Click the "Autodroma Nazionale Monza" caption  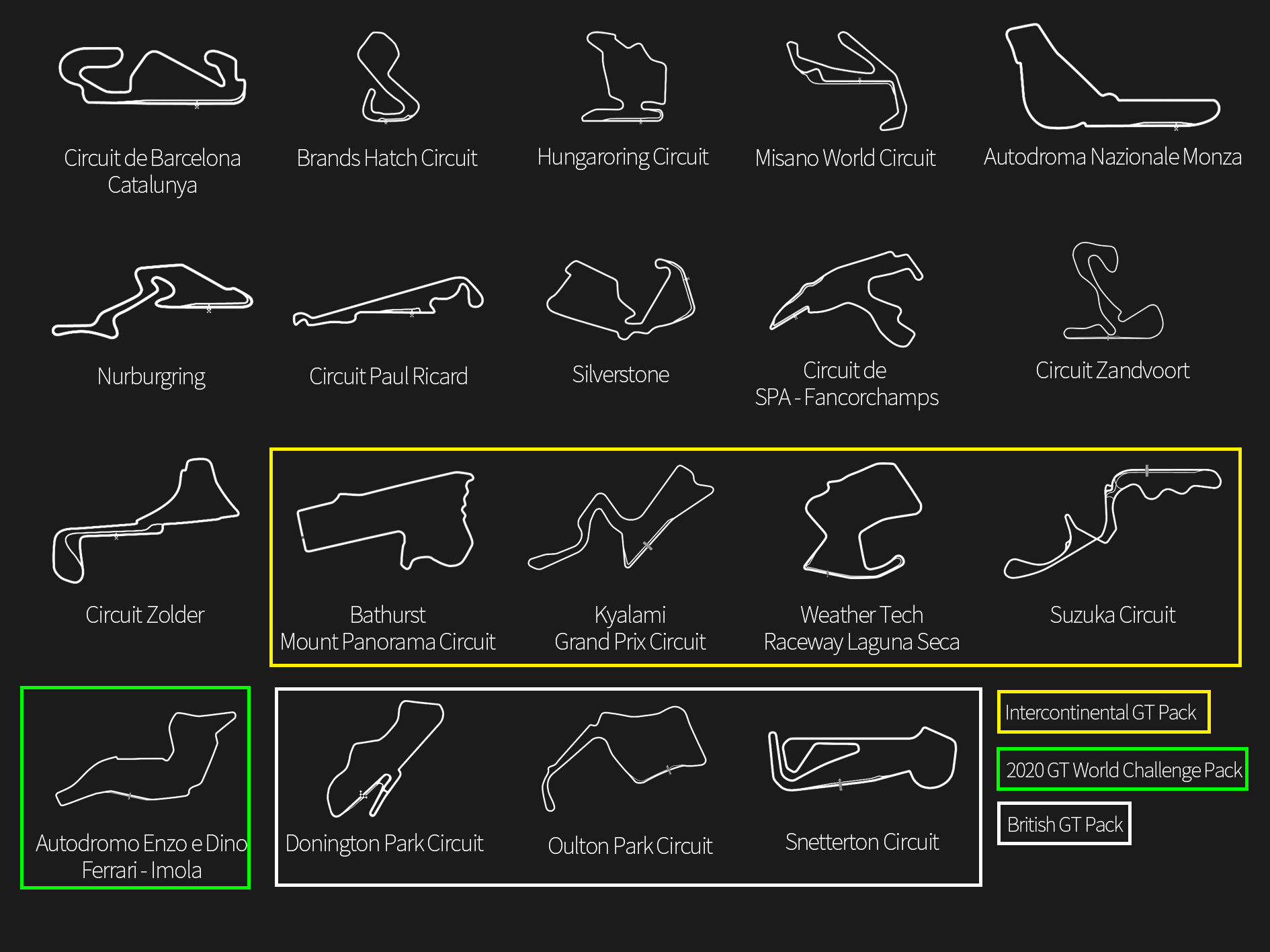point(1113,157)
